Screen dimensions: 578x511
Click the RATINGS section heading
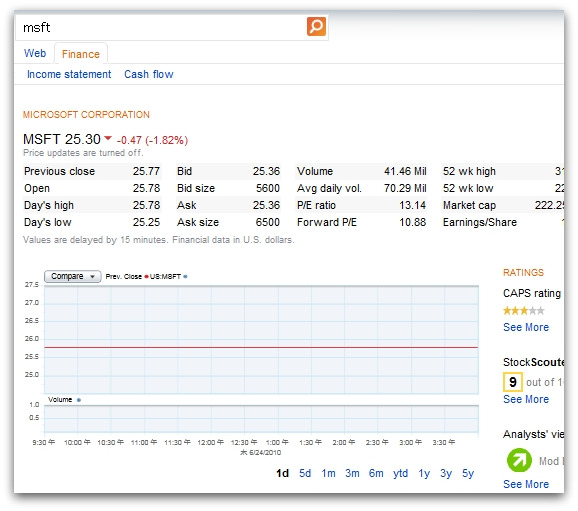click(523, 272)
